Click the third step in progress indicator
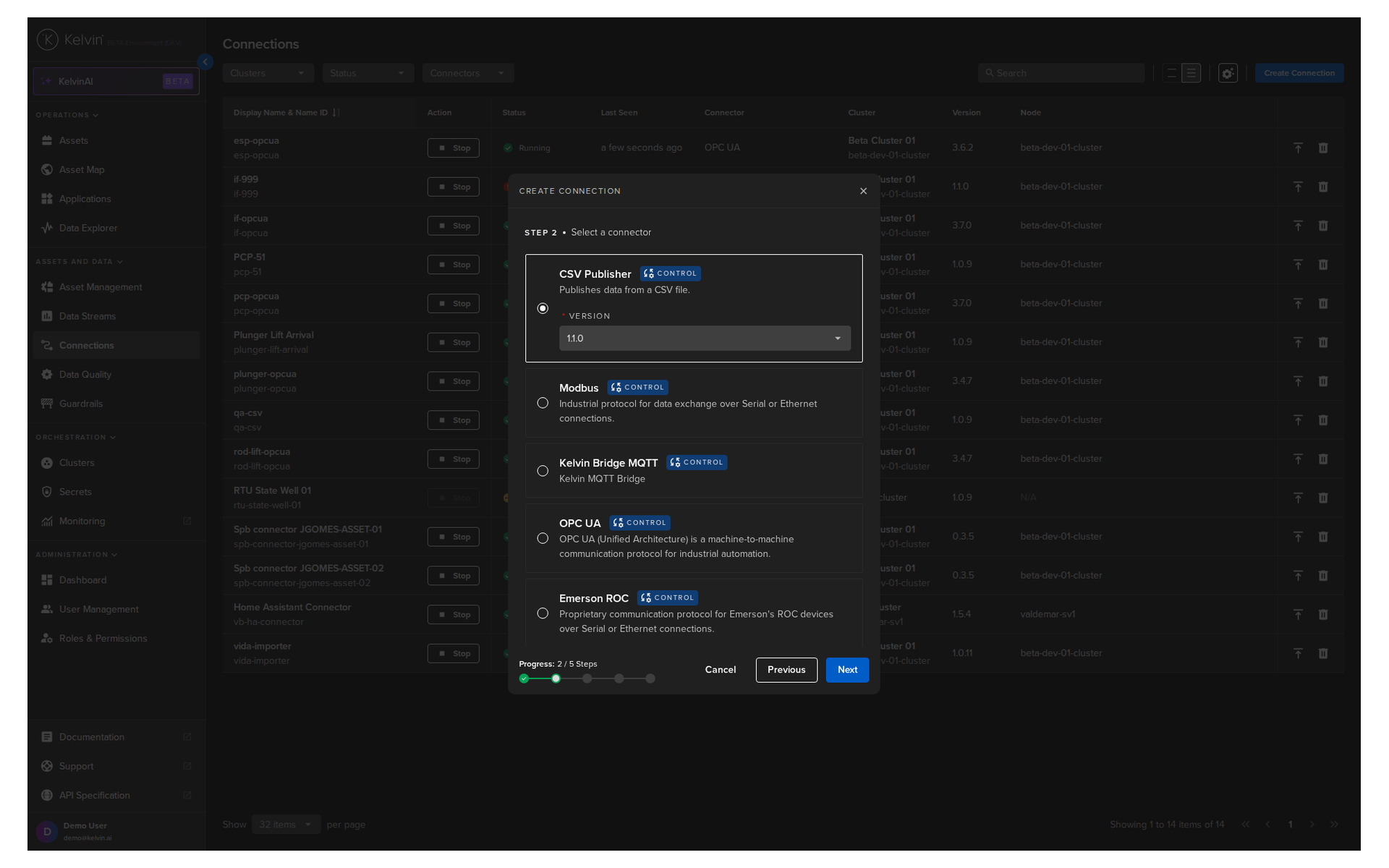Image resolution: width=1389 pixels, height=868 pixels. pos(587,678)
